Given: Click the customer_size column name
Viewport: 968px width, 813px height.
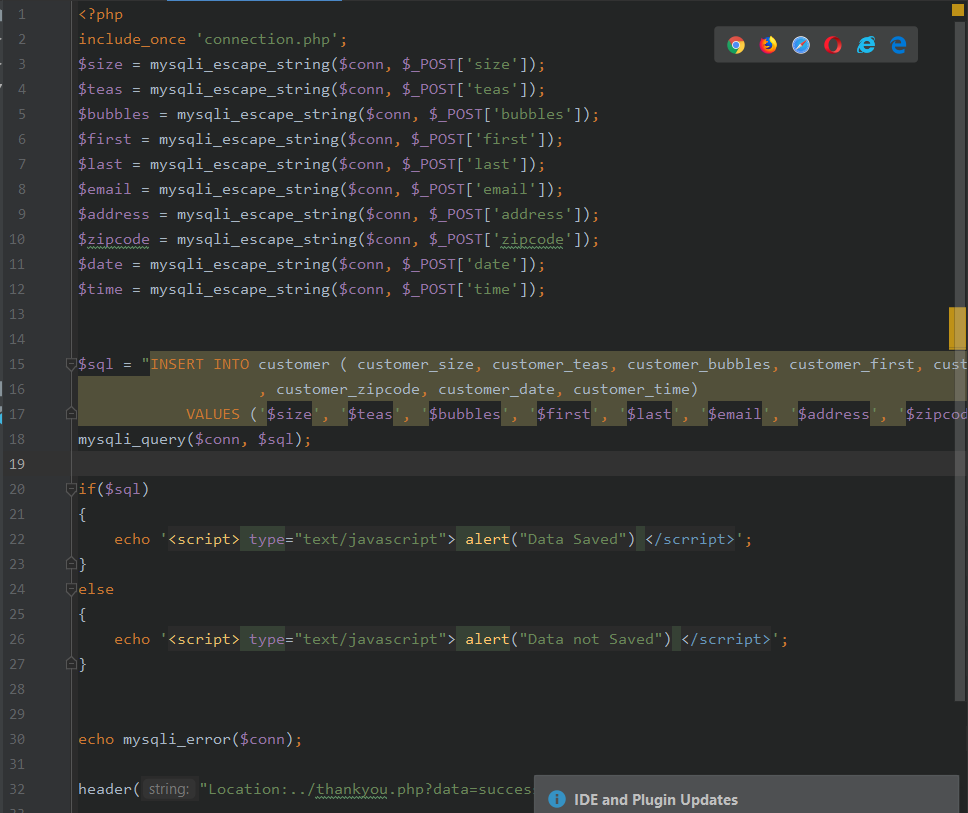Looking at the screenshot, I should coord(415,364).
